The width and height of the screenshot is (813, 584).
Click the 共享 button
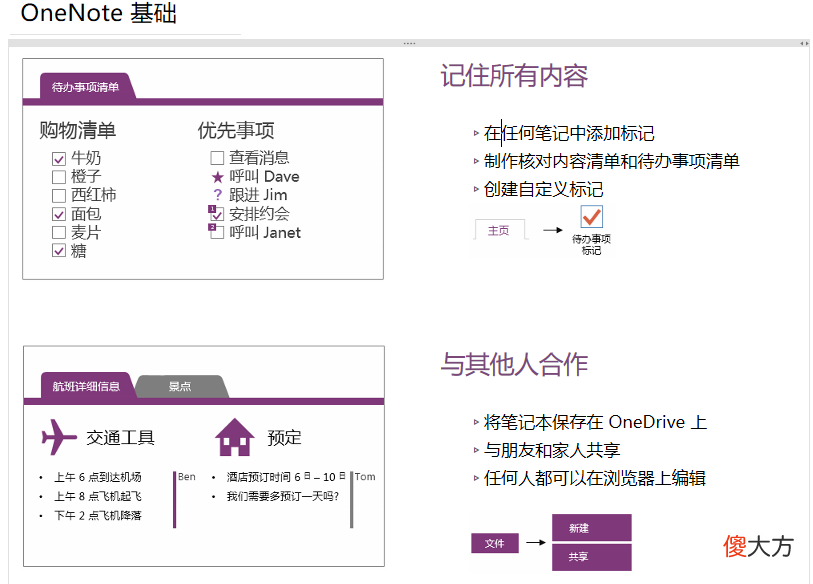pos(592,557)
